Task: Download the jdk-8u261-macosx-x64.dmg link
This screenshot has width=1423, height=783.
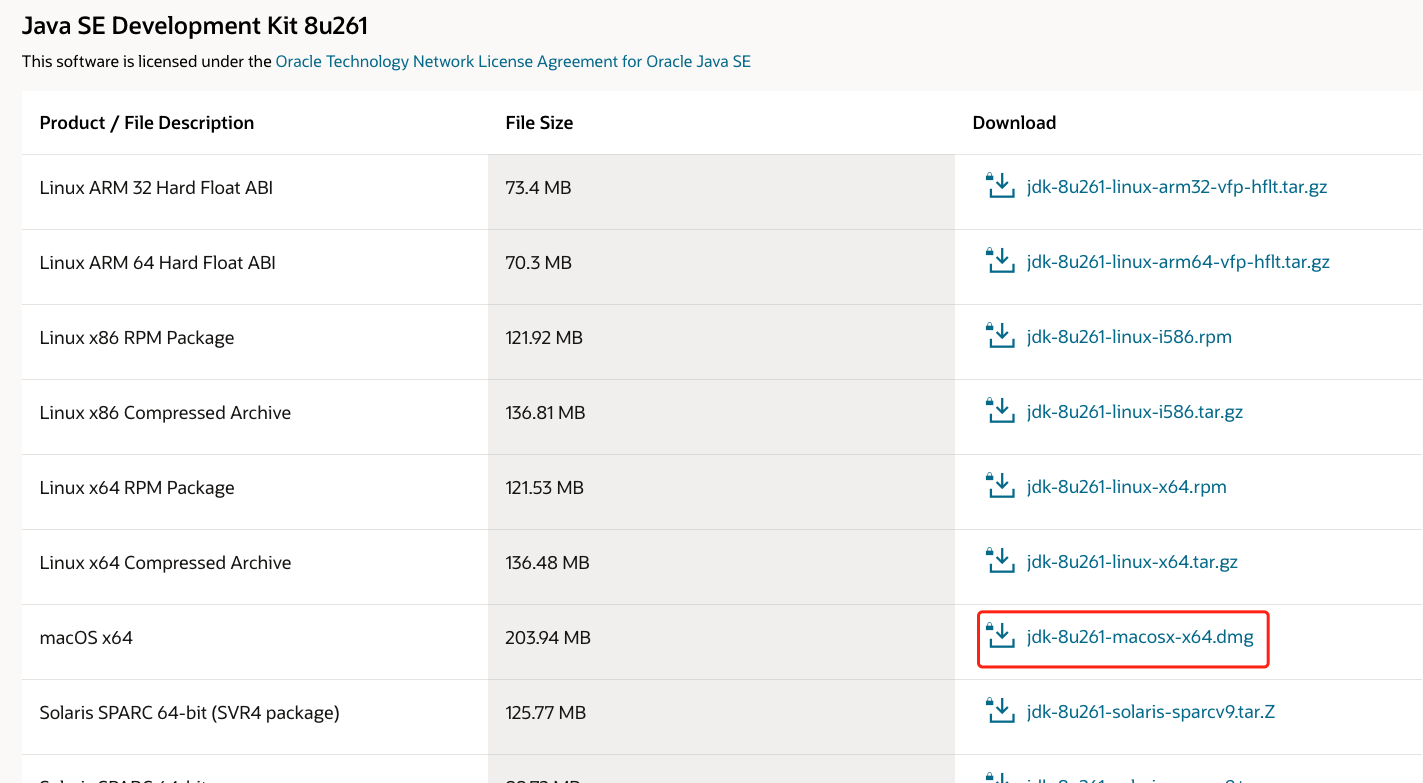Action: [1140, 637]
